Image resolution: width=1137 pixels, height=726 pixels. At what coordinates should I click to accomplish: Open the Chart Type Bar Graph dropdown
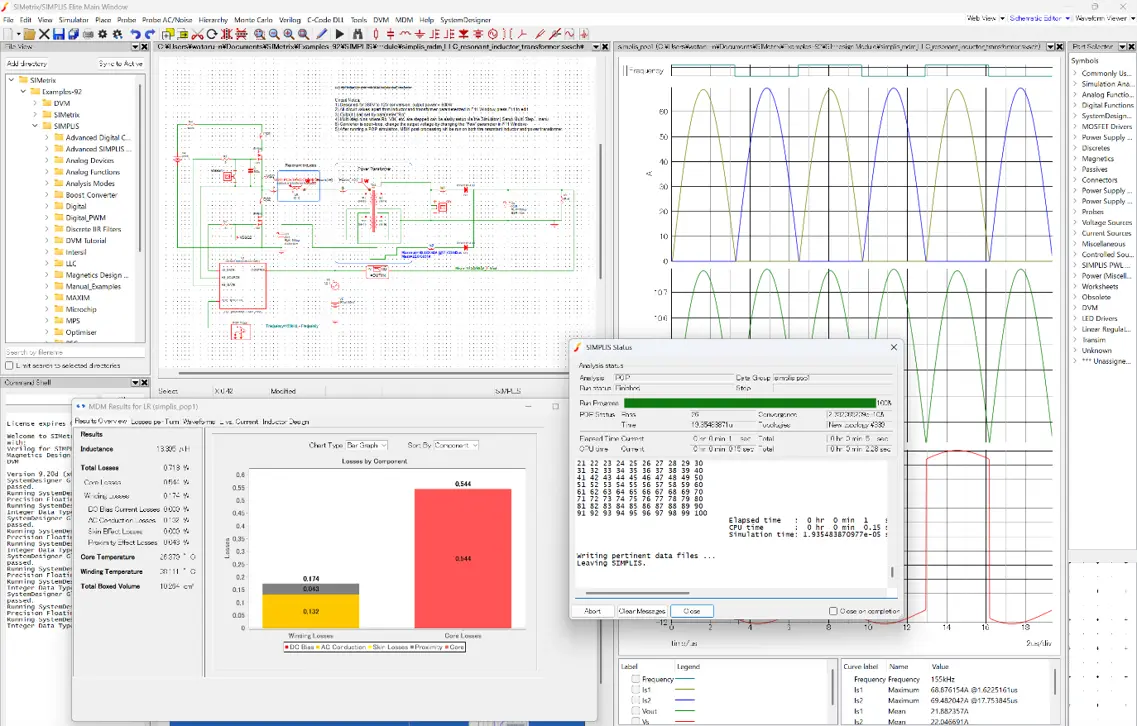367,445
